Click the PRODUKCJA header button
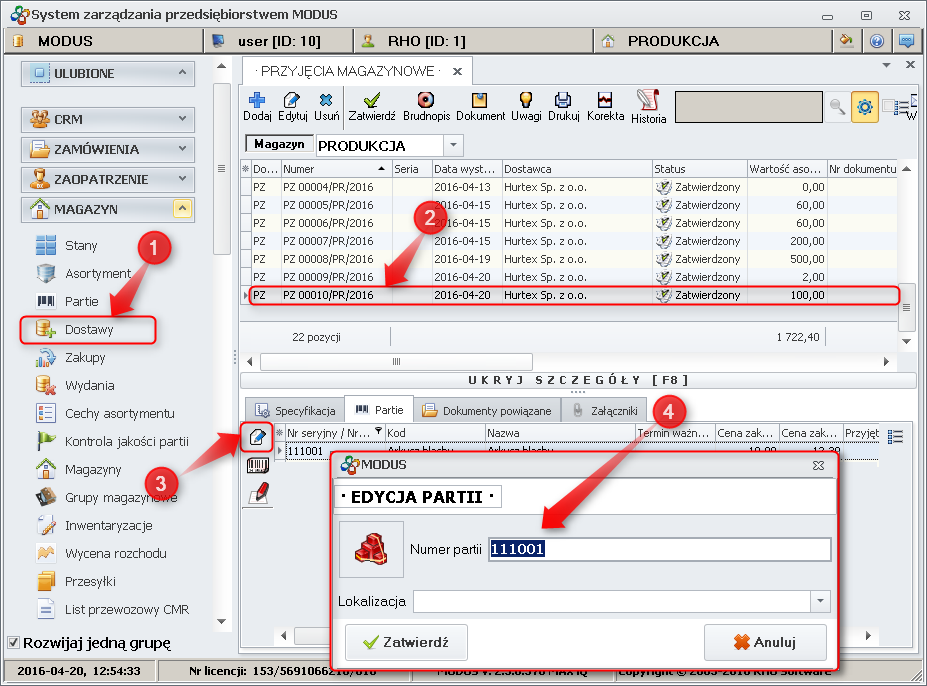Image resolution: width=927 pixels, height=686 pixels. coord(711,41)
